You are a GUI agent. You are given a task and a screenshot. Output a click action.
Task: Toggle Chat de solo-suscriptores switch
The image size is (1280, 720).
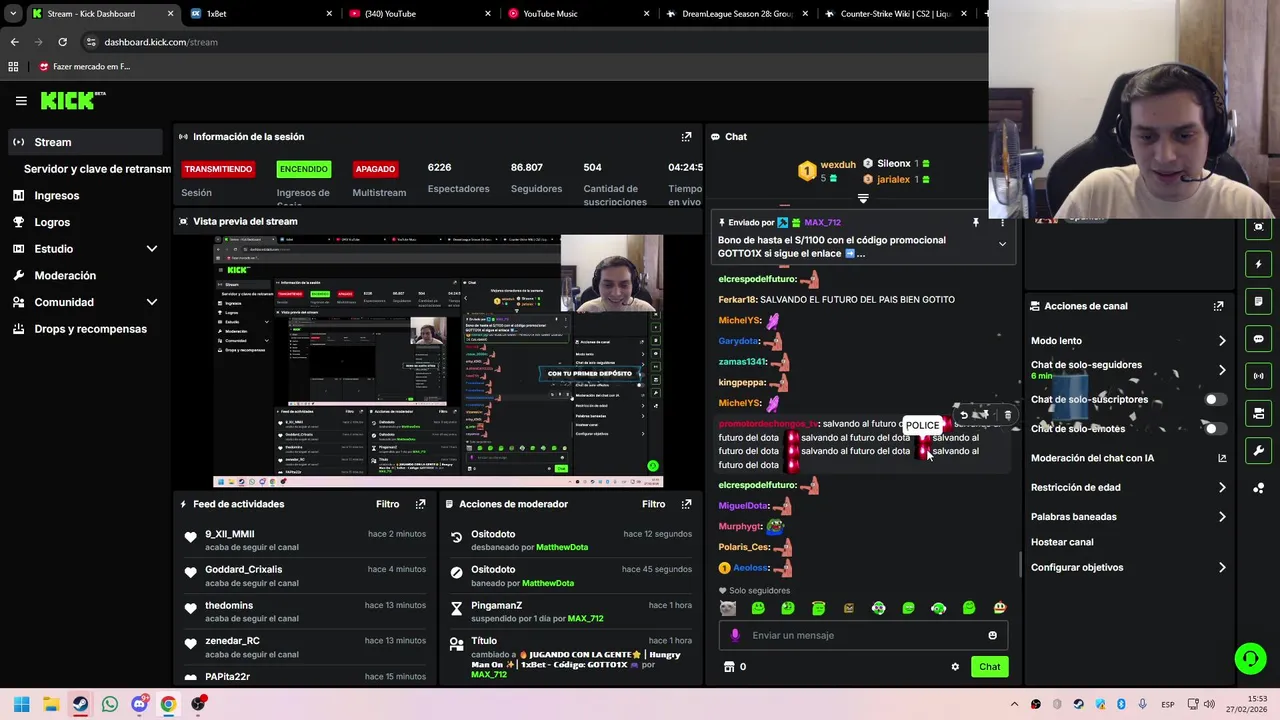1215,399
